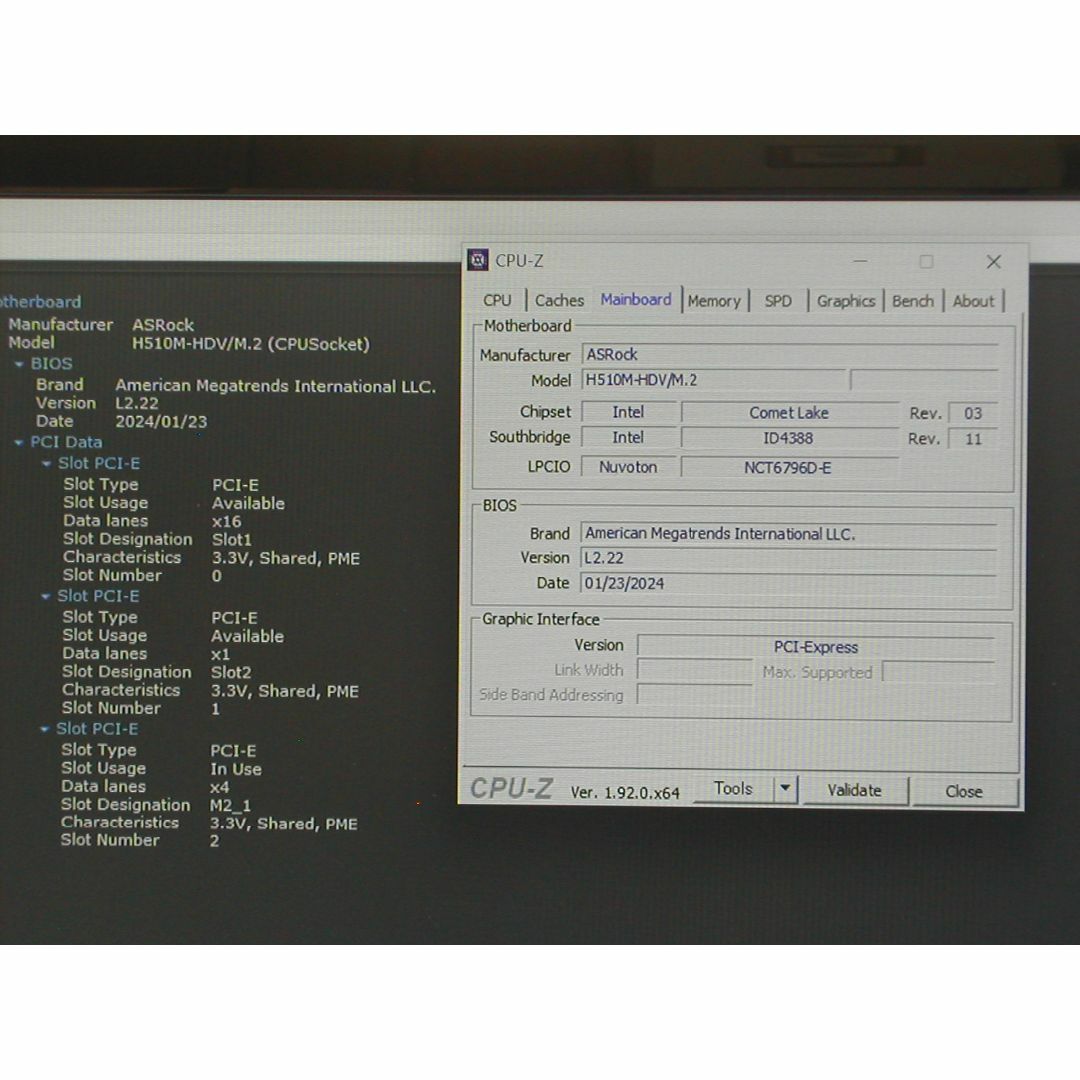
Task: Open the SPD tab
Action: click(778, 301)
